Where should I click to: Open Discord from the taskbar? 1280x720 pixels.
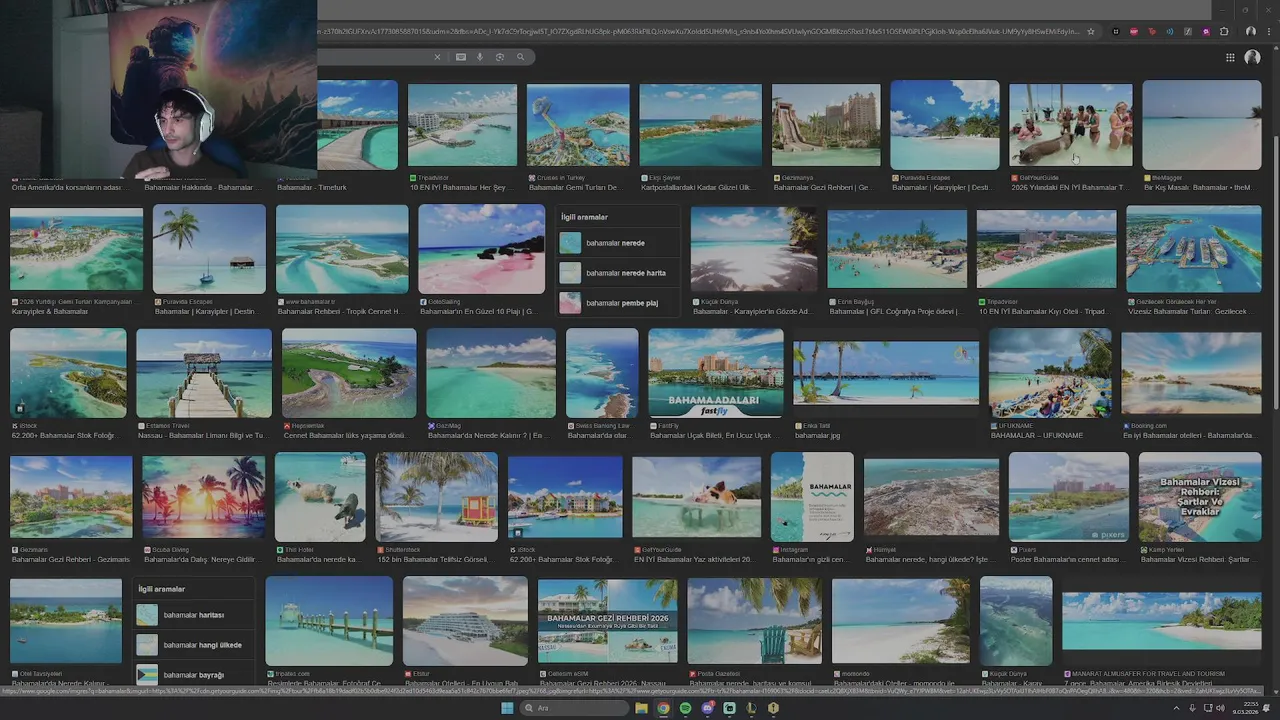pos(707,708)
